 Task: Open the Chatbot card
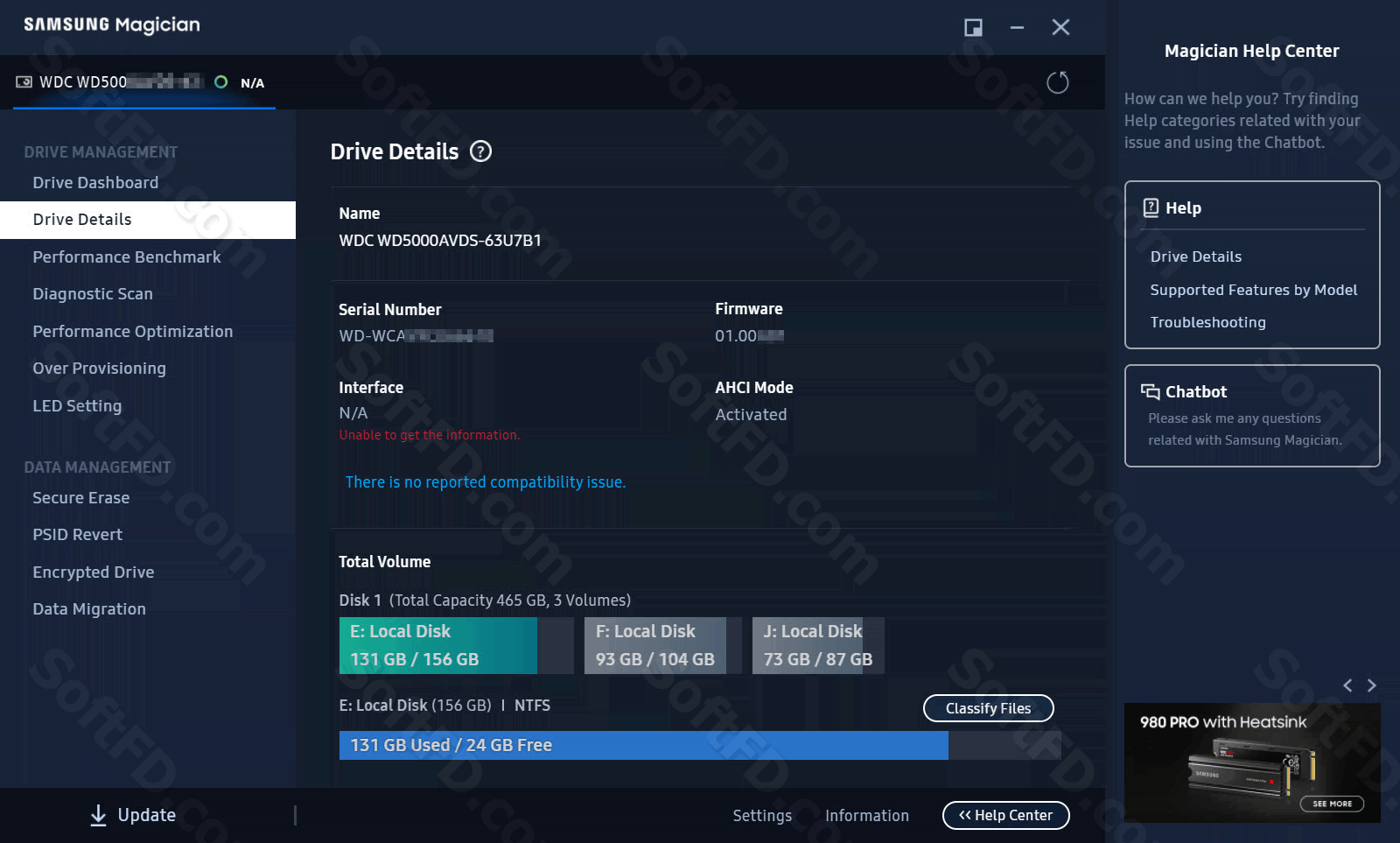tap(1252, 416)
